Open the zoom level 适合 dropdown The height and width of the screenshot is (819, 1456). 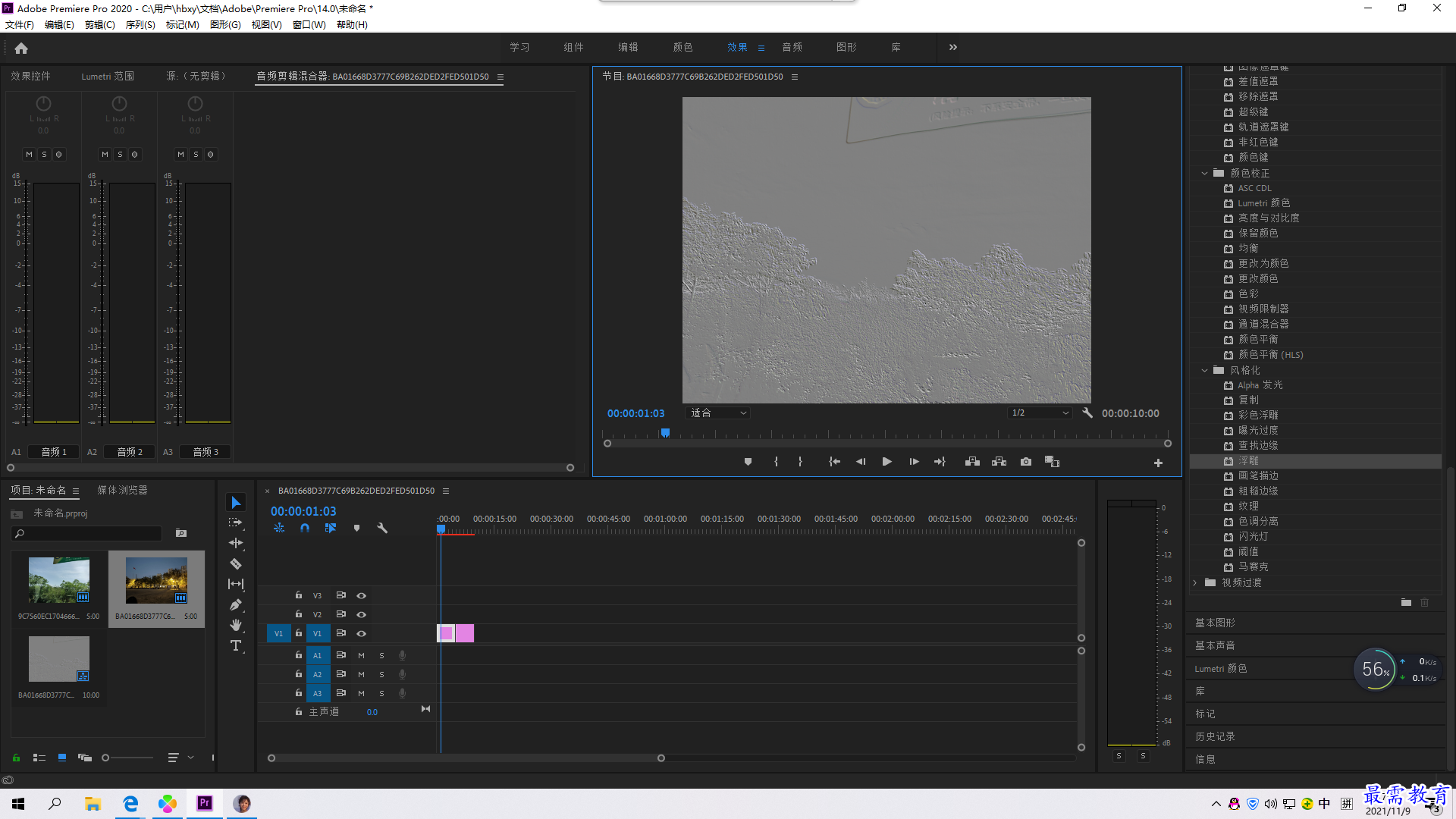(x=718, y=413)
